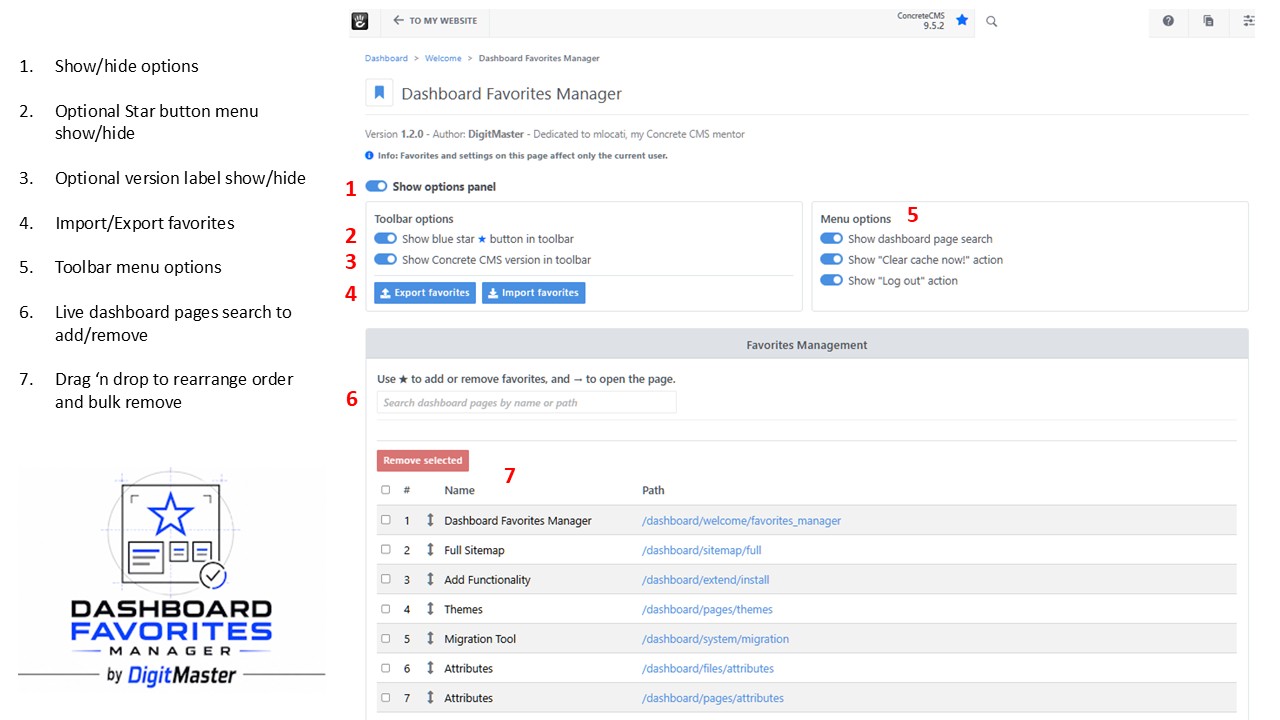Click the "ConcreteCMS 9.5.2" version label
1280x720 pixels.
coord(920,20)
